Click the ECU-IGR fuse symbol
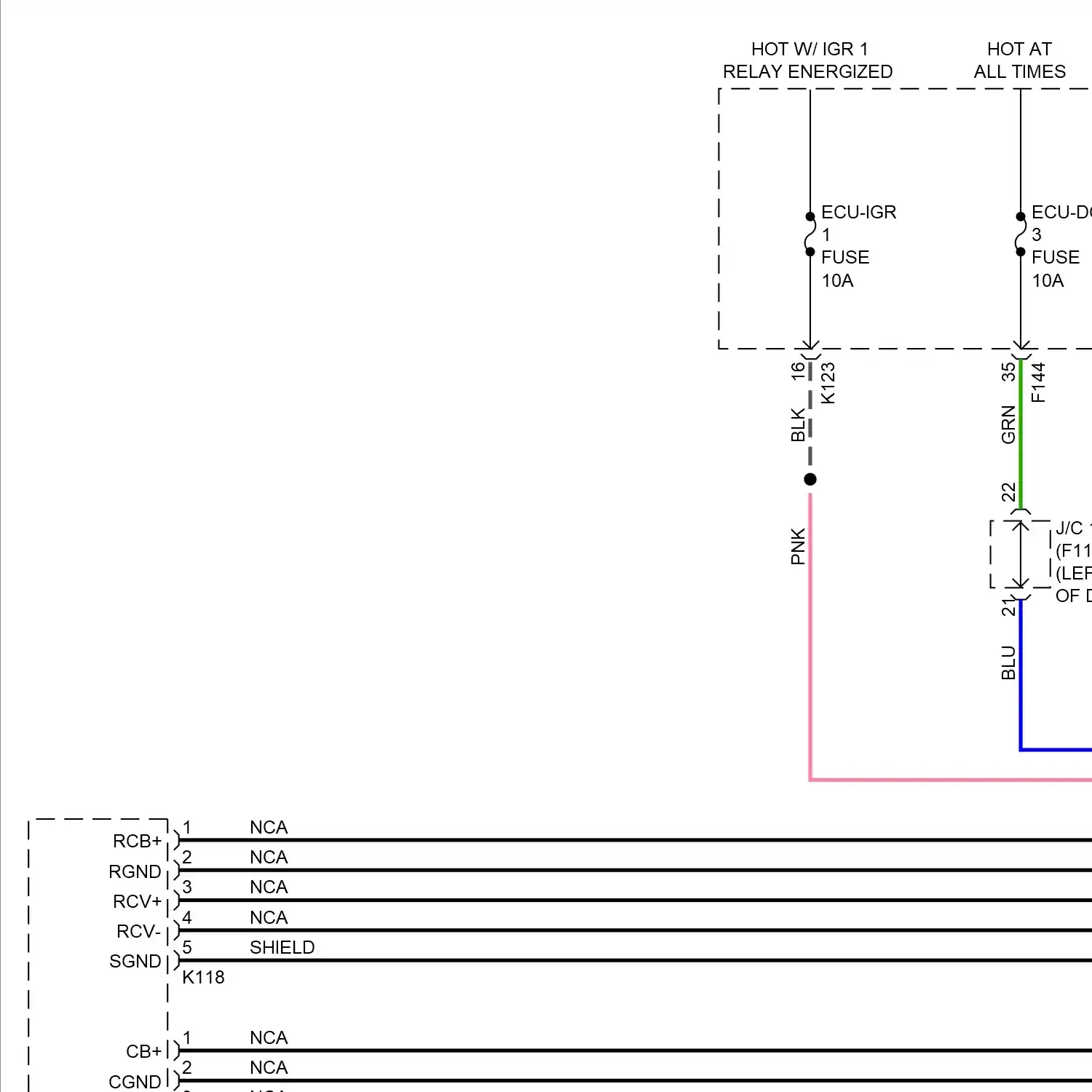Screen dimensions: 1092x1092 (x=810, y=234)
